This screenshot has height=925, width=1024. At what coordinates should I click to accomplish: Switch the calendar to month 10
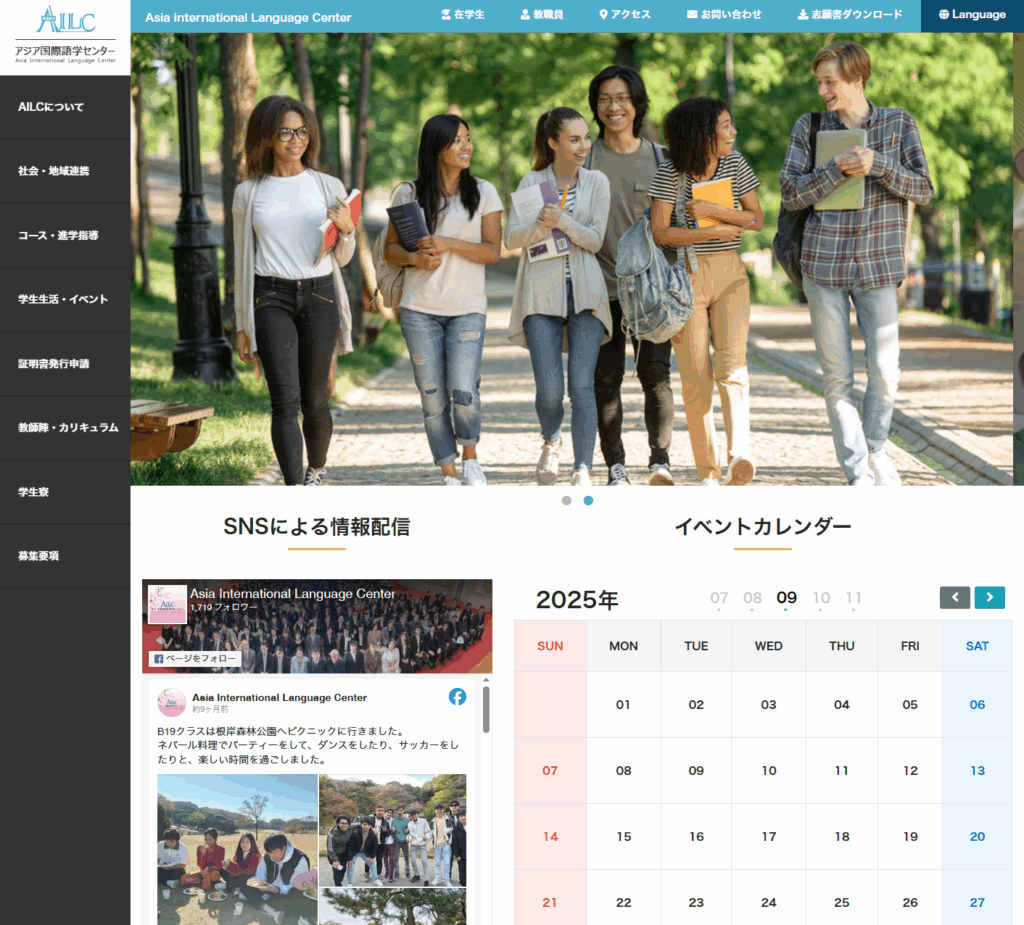coord(821,598)
